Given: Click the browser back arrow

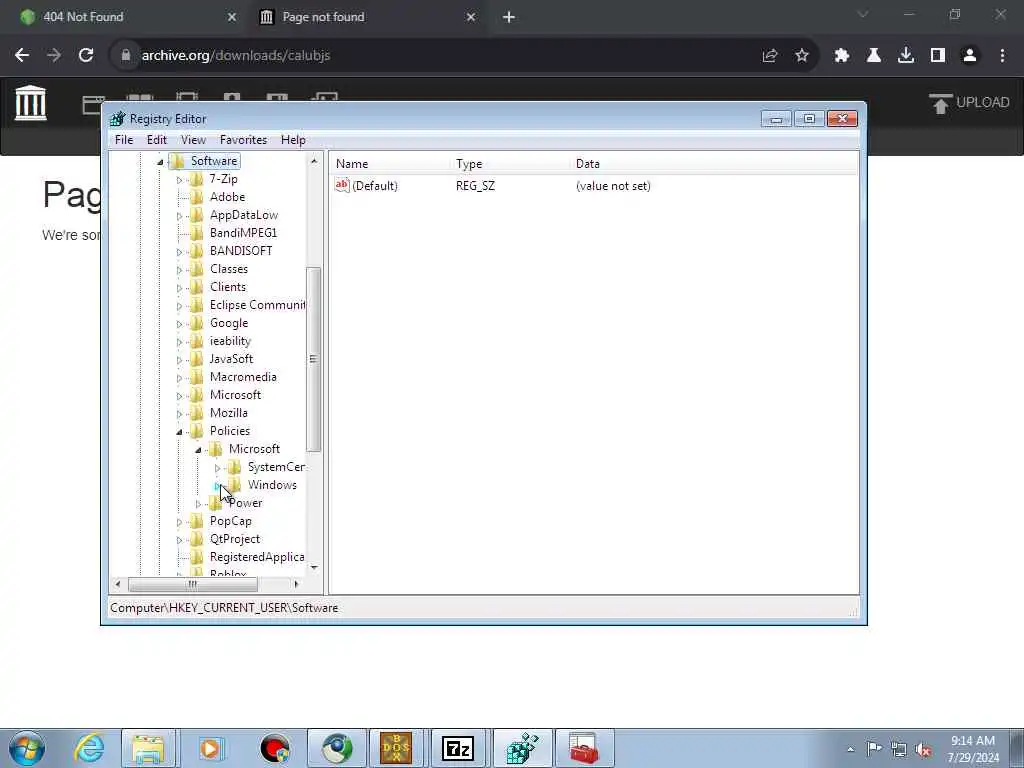Looking at the screenshot, I should (22, 56).
